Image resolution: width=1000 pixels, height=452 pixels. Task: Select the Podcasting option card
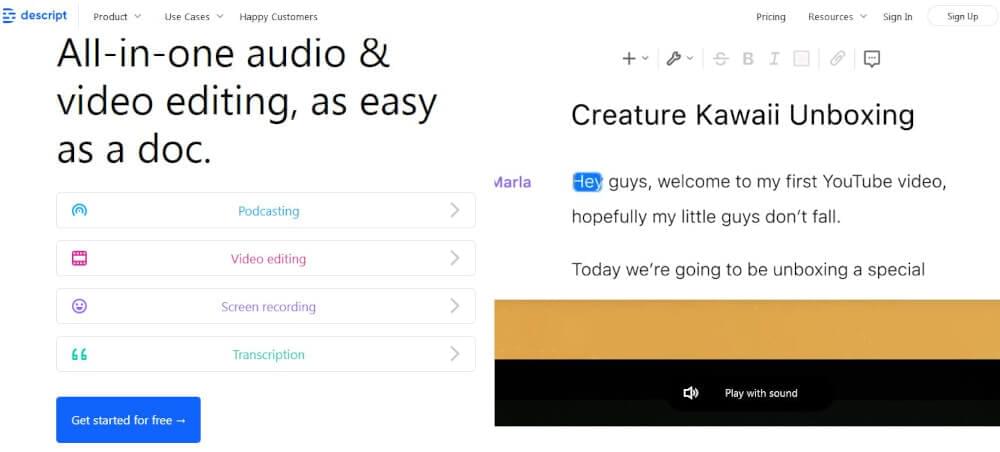click(266, 210)
